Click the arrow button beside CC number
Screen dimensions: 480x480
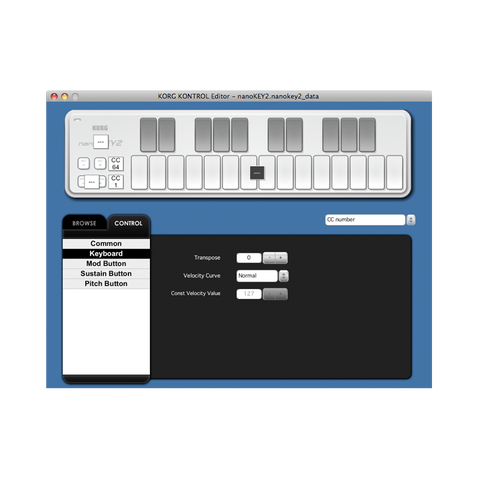pyautogui.click(x=411, y=220)
